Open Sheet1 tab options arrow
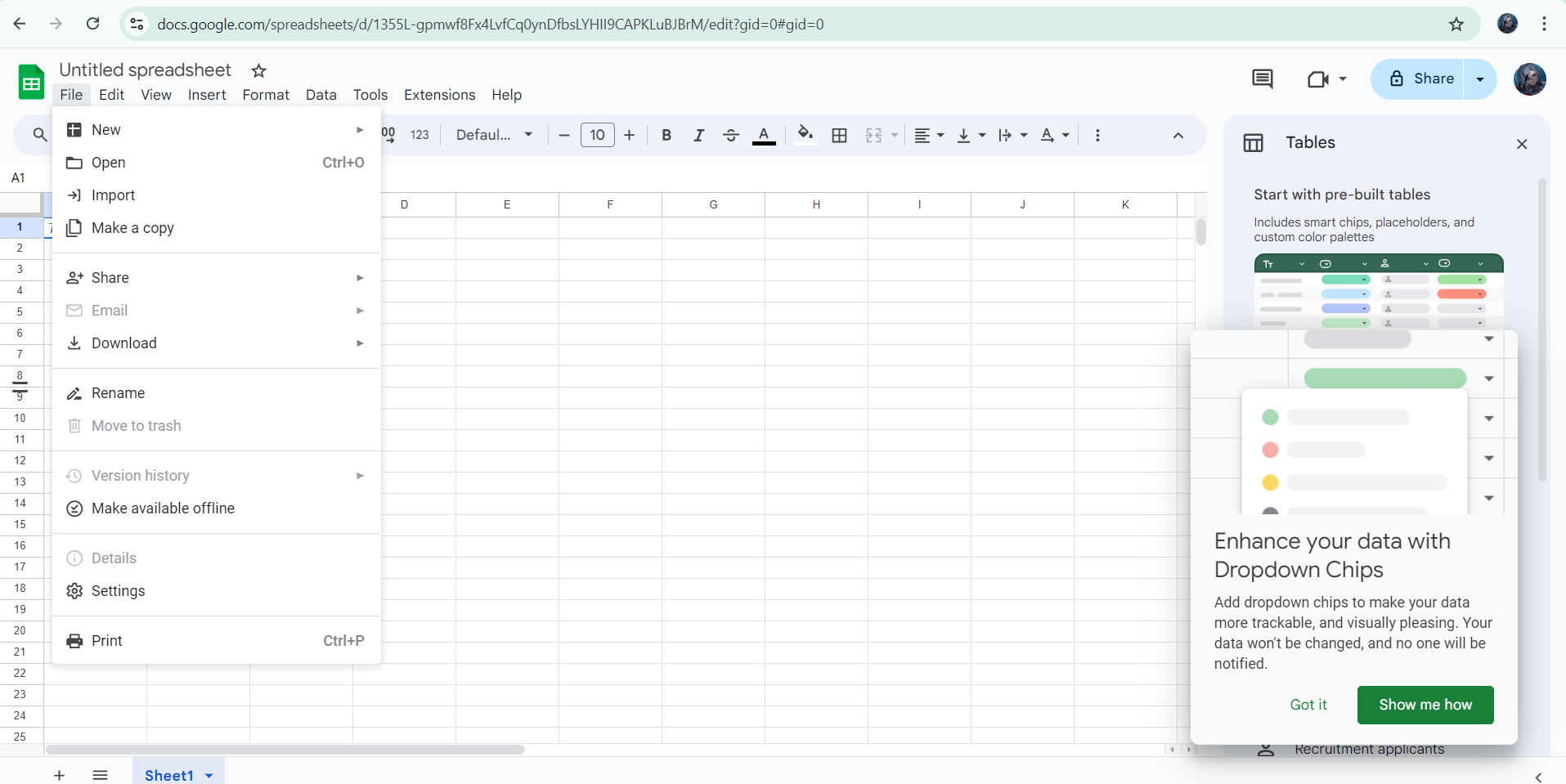Viewport: 1566px width, 784px height. point(209,775)
